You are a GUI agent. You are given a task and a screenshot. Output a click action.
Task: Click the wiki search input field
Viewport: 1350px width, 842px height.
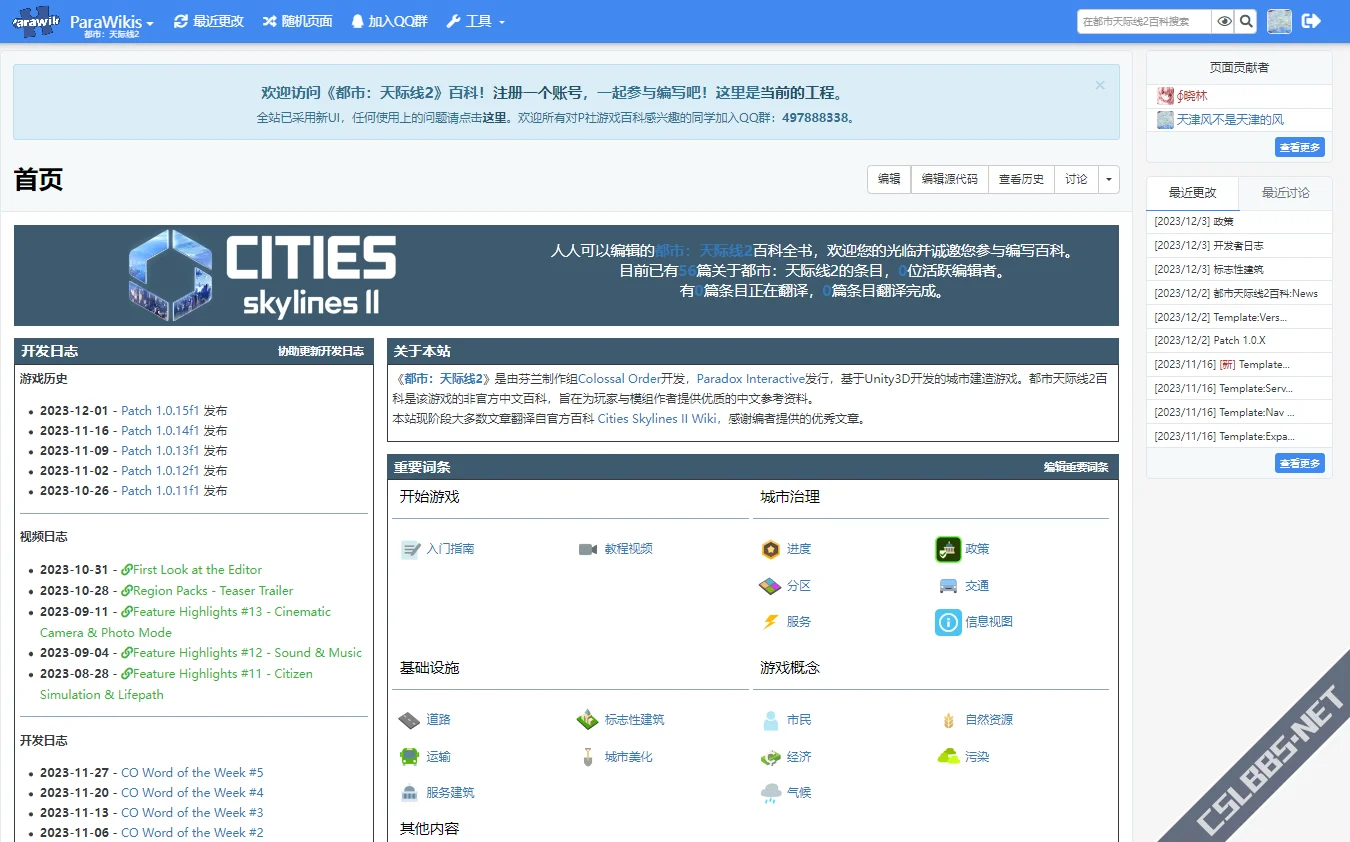coord(1144,21)
